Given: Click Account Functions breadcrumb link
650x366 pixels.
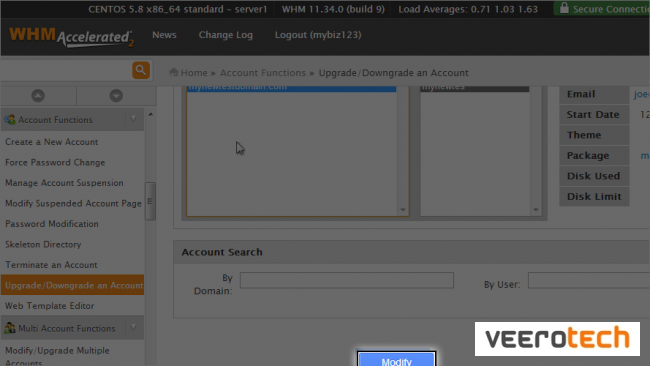Looking at the screenshot, I should click(x=263, y=73).
